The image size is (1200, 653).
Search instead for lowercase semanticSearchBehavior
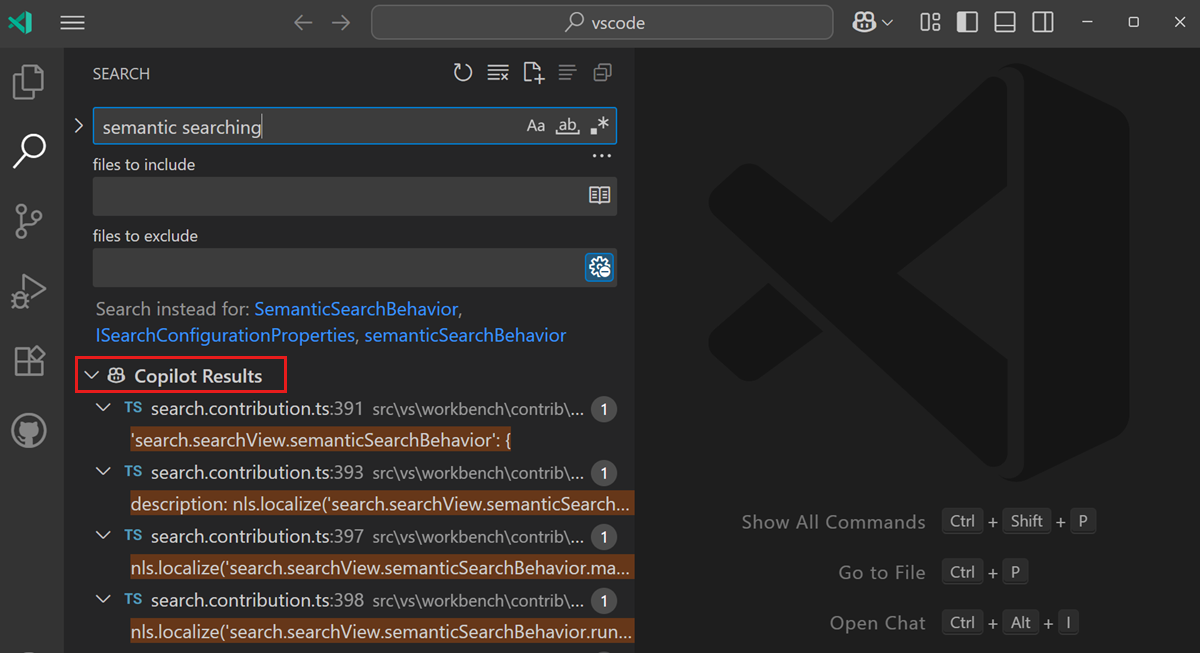pyautogui.click(x=465, y=335)
